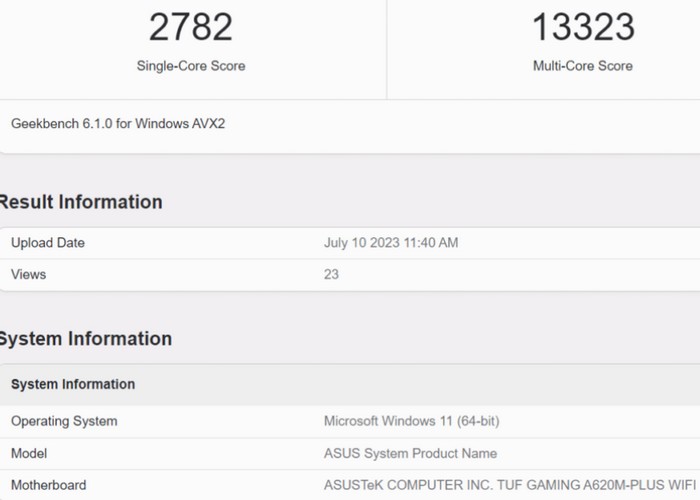Select the Motherboard row label
Screen dimensions: 700x500
49,485
